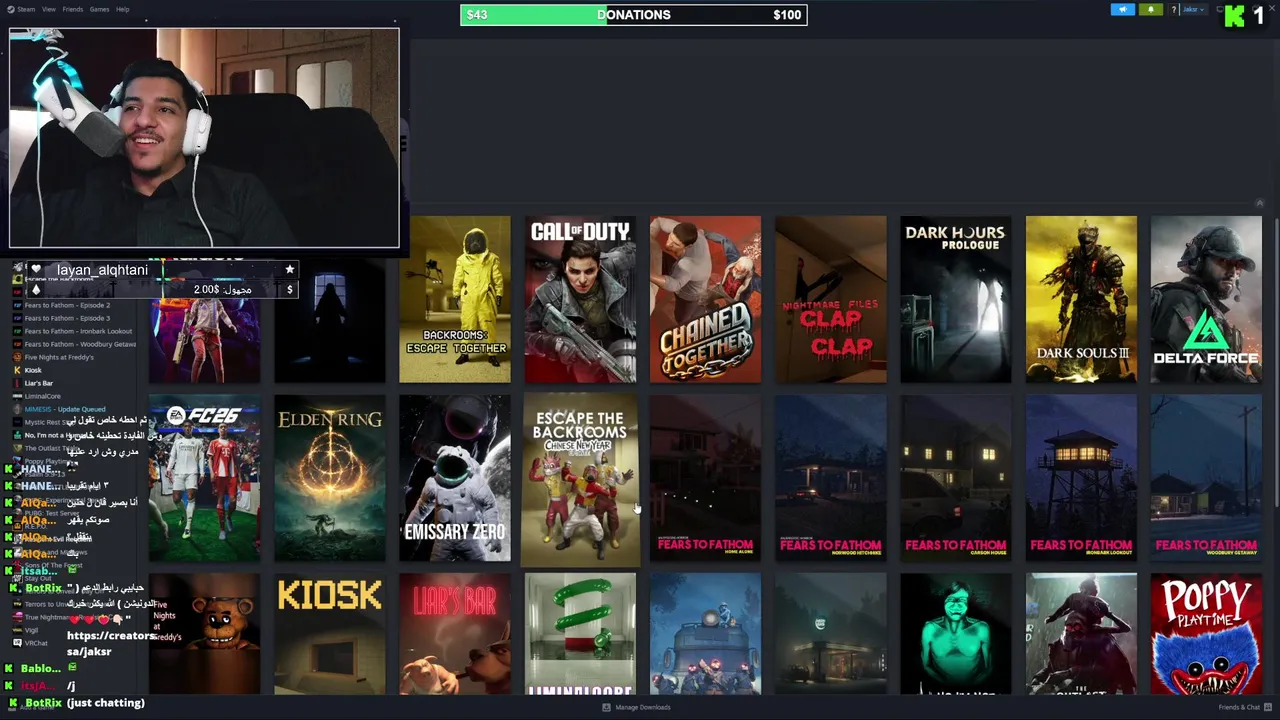Open Fears to Fathom Carson House cover
Image resolution: width=1280 pixels, height=720 pixels.
click(955, 478)
